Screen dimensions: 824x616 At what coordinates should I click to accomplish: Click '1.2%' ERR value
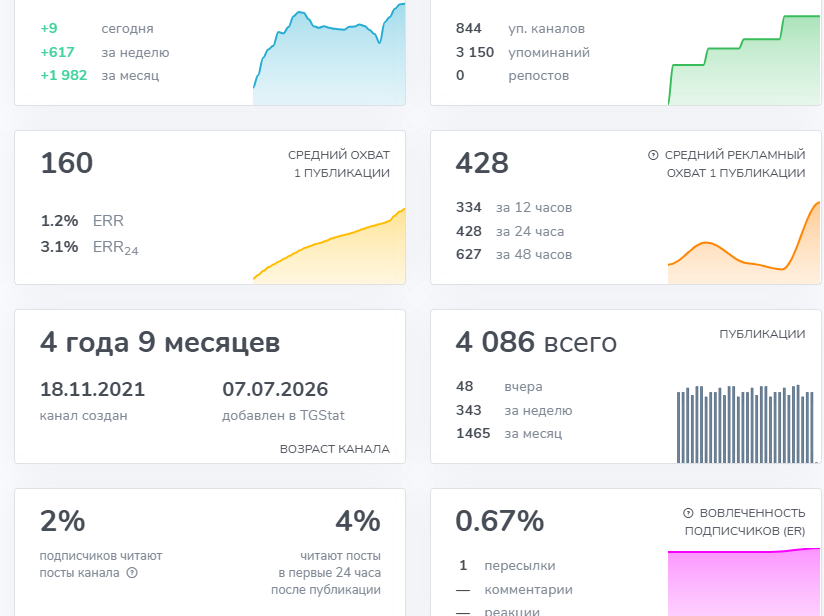coord(59,221)
